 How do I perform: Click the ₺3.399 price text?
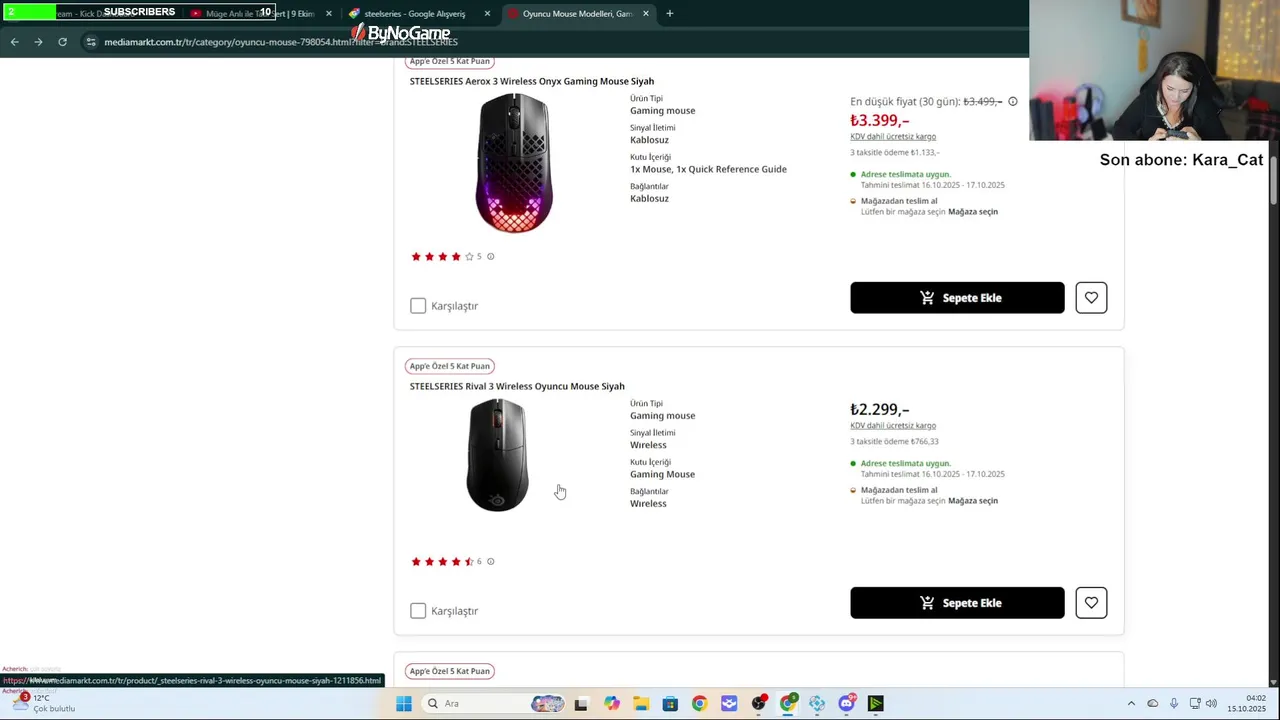tap(879, 121)
